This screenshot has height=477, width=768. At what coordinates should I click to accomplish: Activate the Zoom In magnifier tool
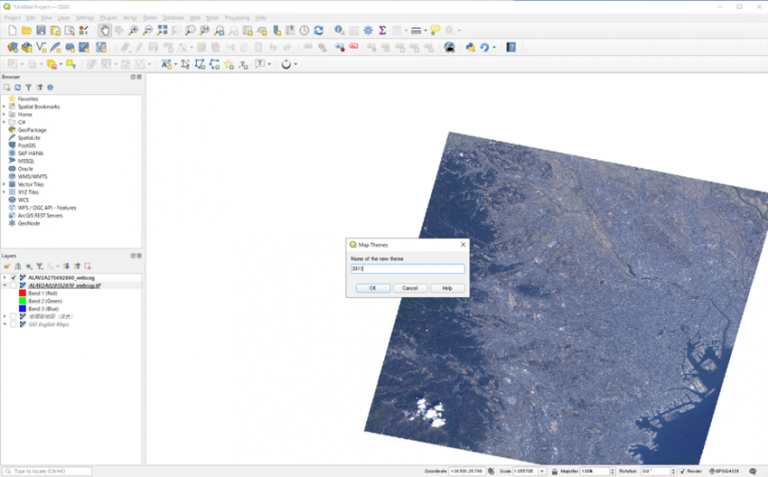tap(133, 30)
